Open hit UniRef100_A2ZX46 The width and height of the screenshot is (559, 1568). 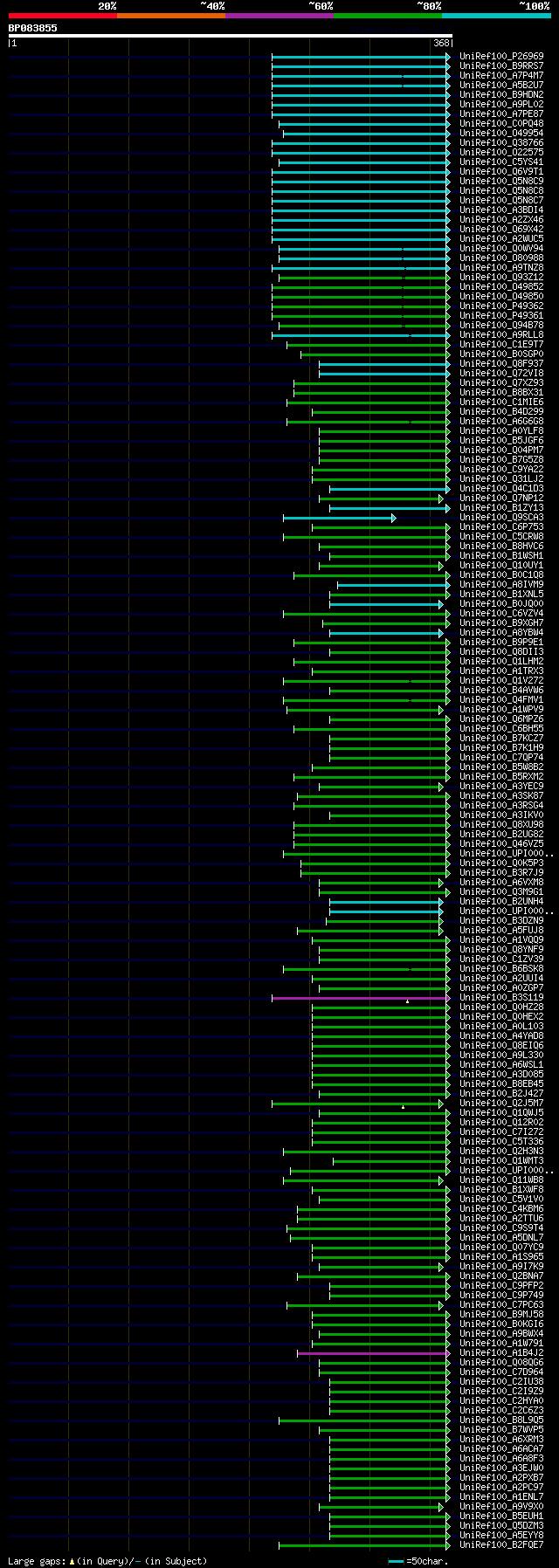(501, 220)
